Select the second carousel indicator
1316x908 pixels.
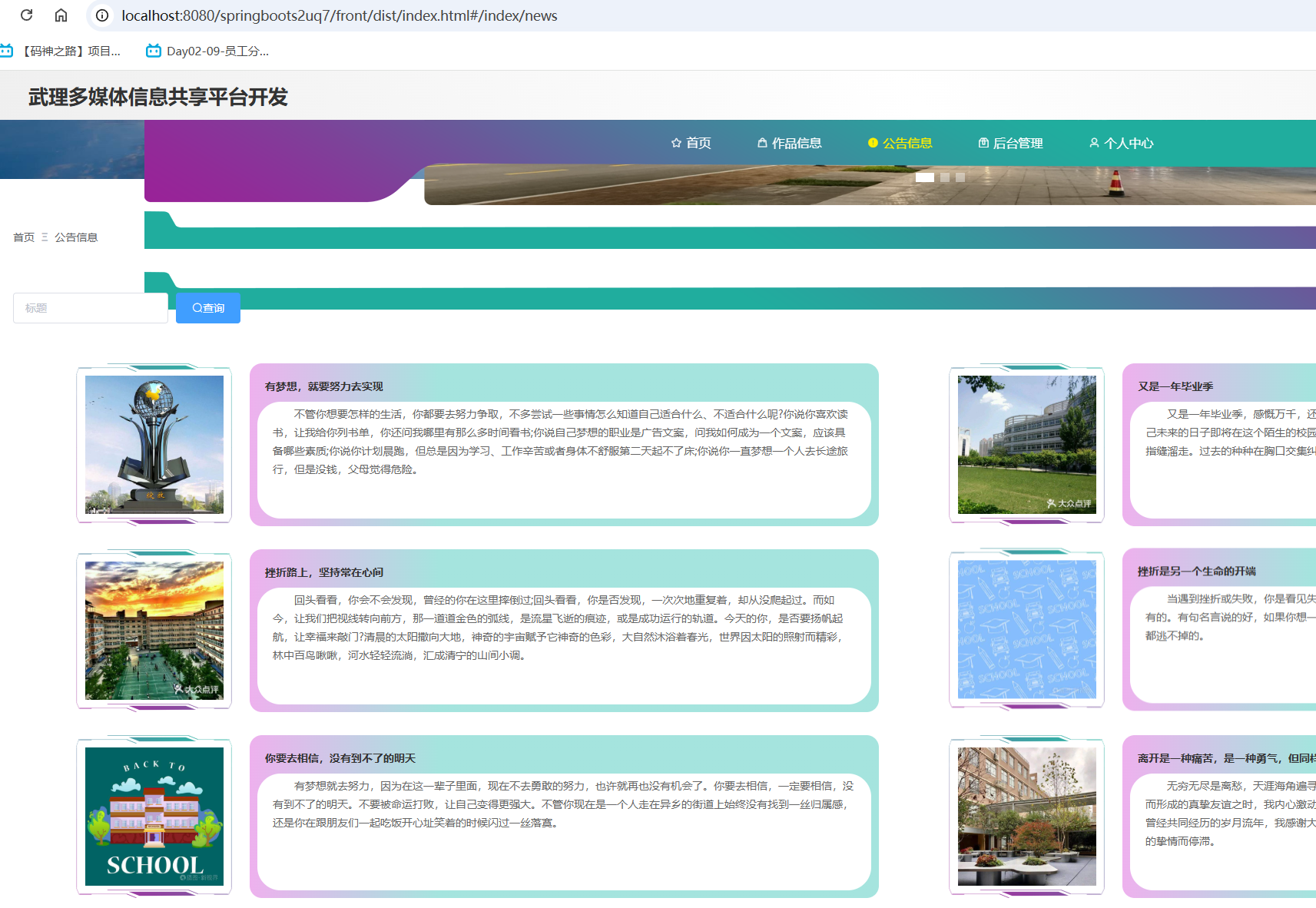click(945, 177)
